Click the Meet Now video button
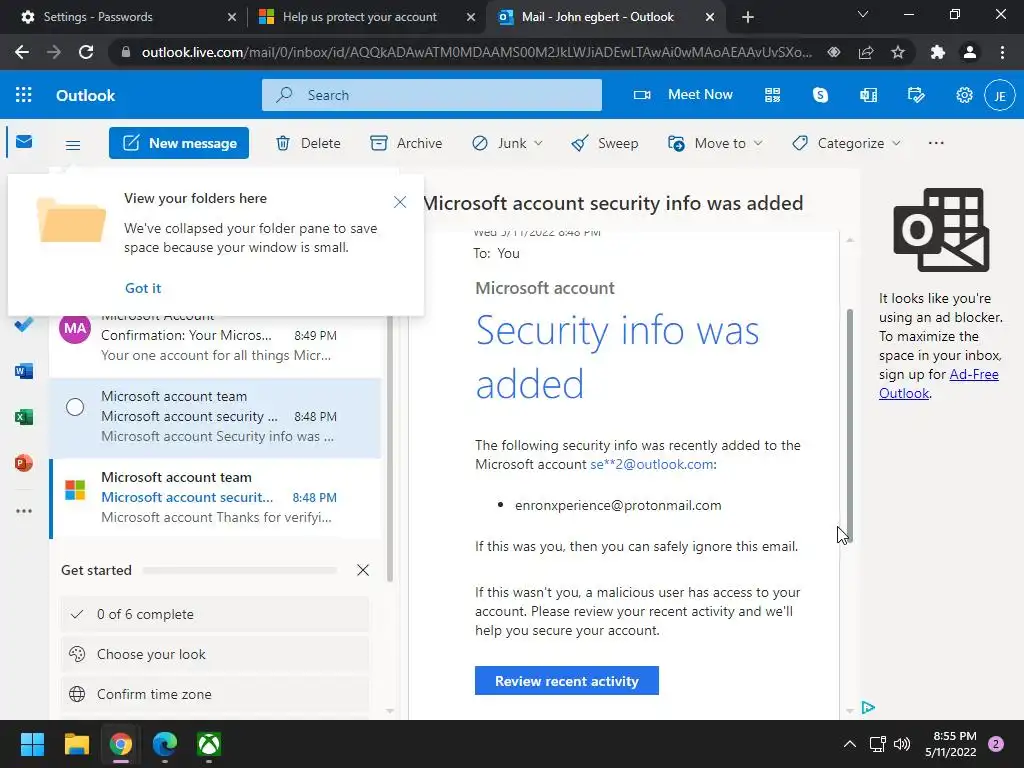 tap(683, 95)
